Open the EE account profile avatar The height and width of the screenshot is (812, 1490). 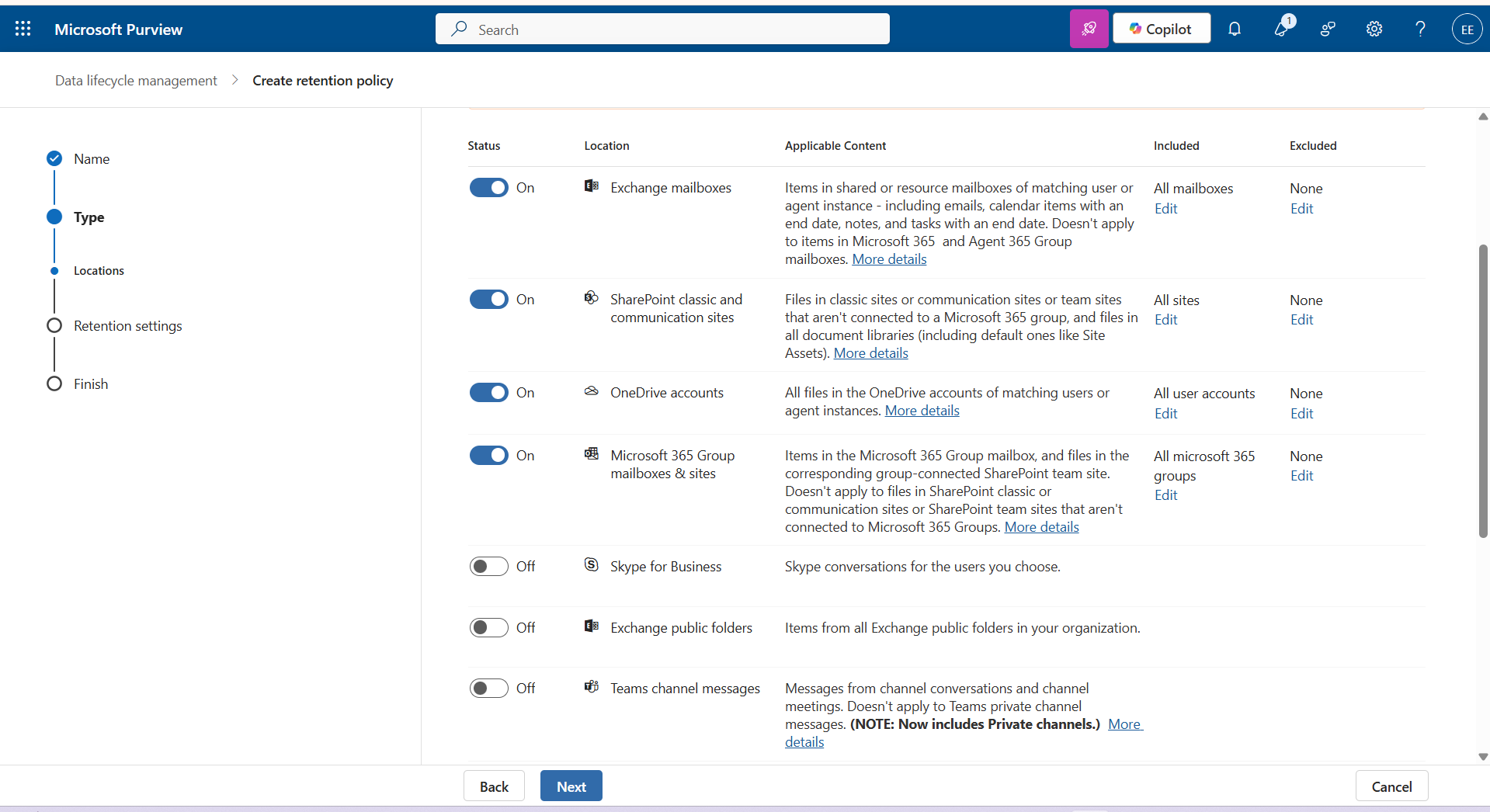tap(1467, 29)
